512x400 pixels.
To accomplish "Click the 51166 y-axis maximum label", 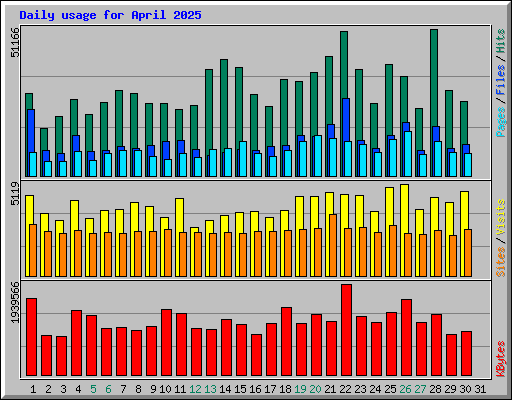I will [x=15, y=42].
